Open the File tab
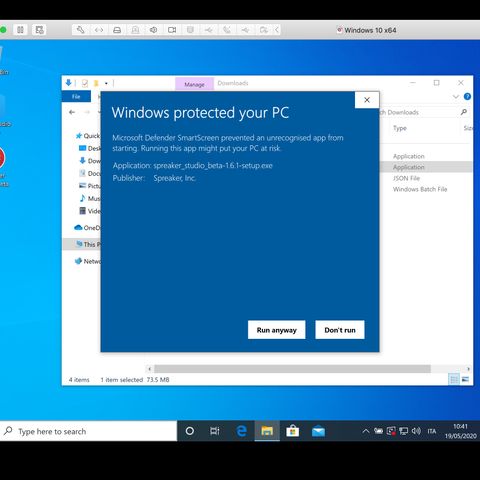 pos(76,97)
